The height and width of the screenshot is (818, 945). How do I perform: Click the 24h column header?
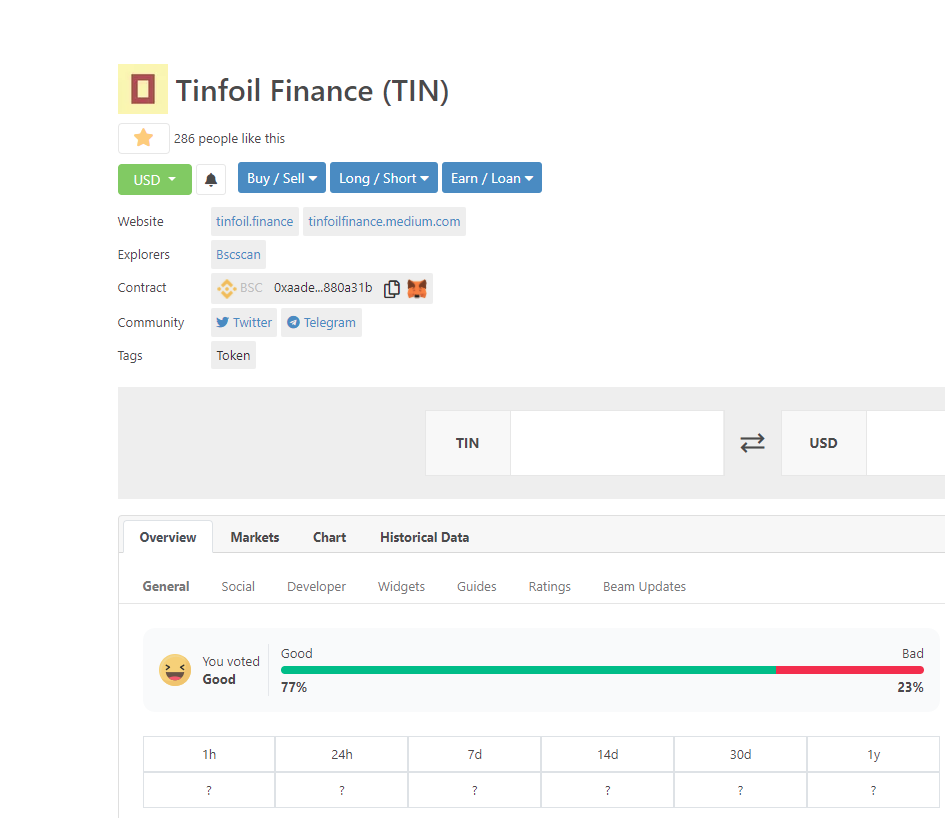pyautogui.click(x=342, y=754)
